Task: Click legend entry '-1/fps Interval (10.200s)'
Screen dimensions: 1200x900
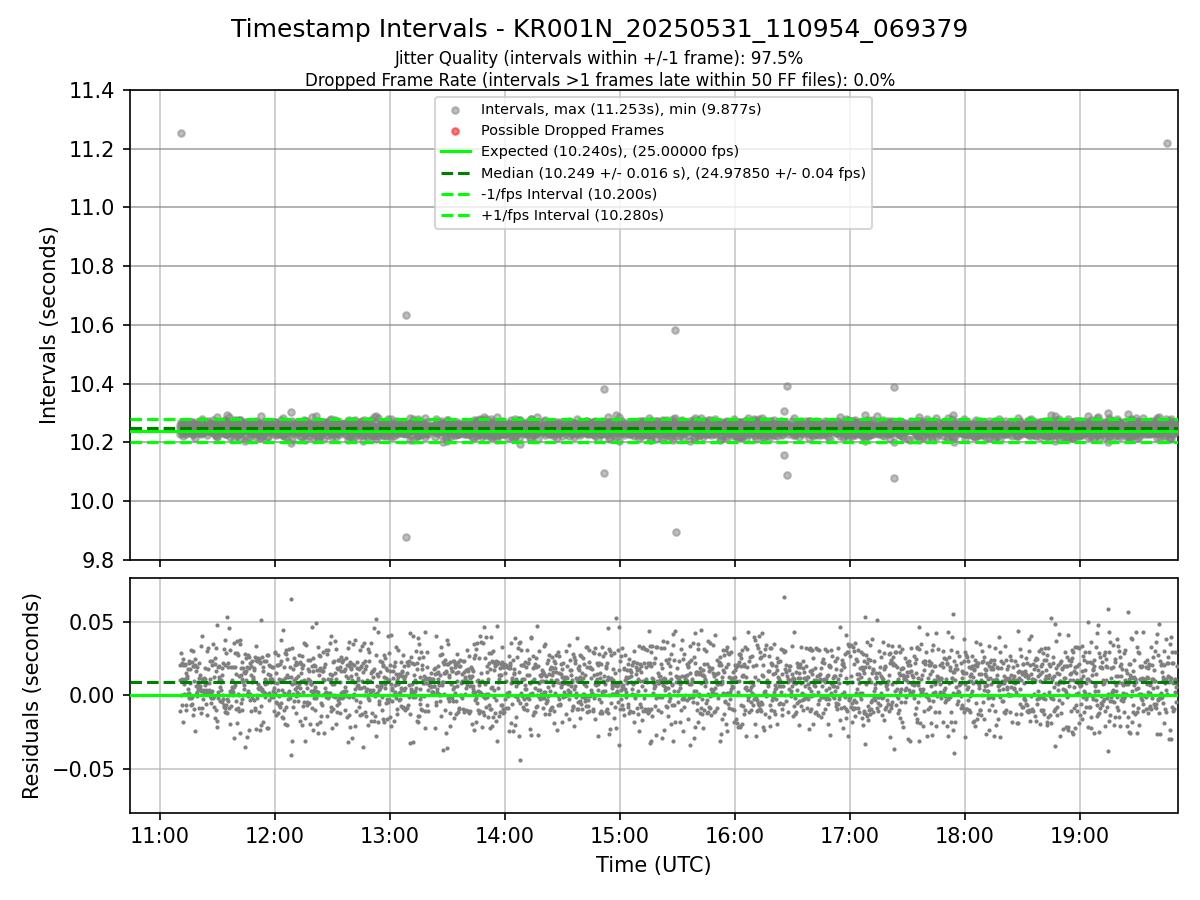Action: point(569,194)
